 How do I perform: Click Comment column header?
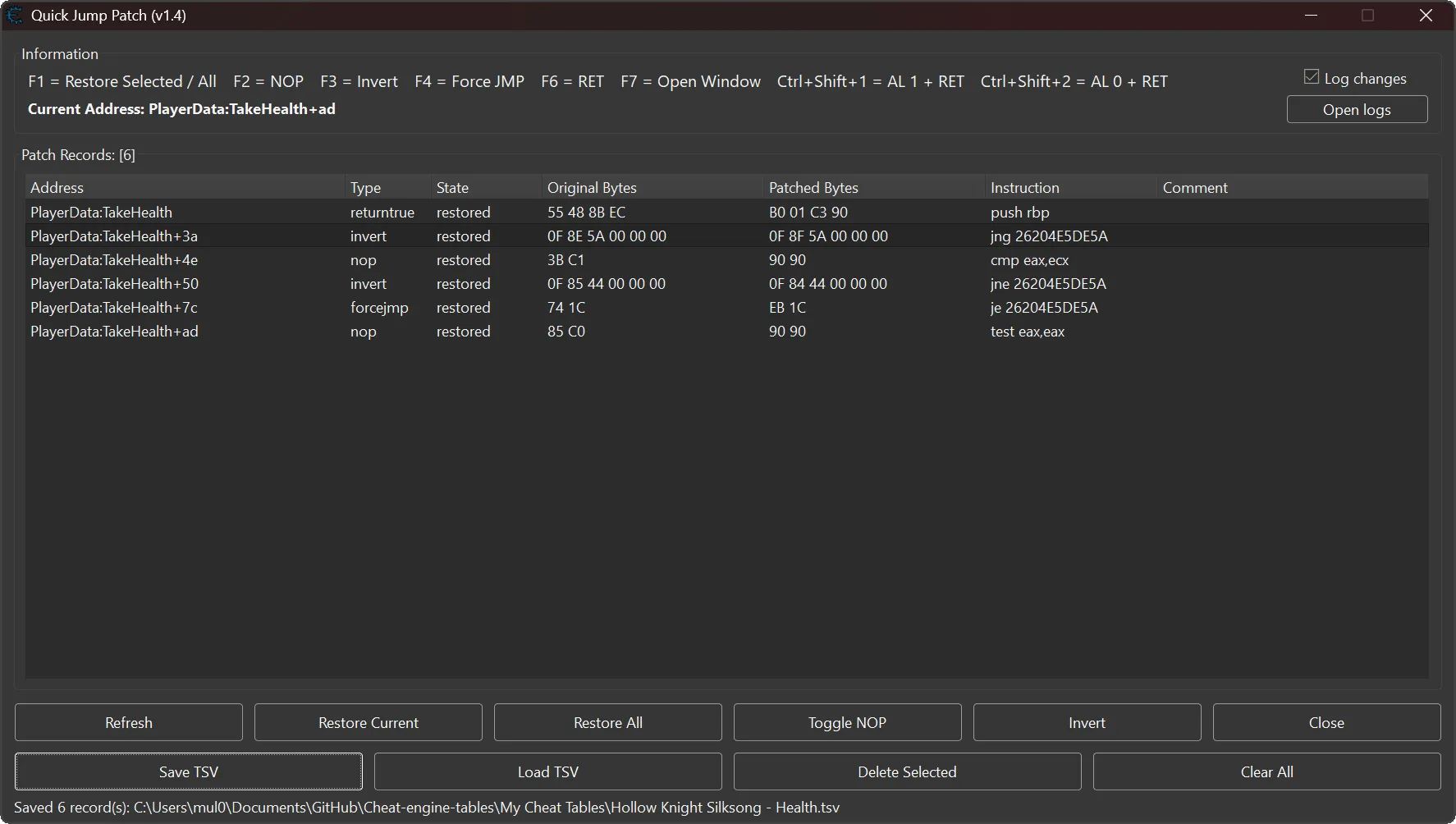(x=1293, y=187)
